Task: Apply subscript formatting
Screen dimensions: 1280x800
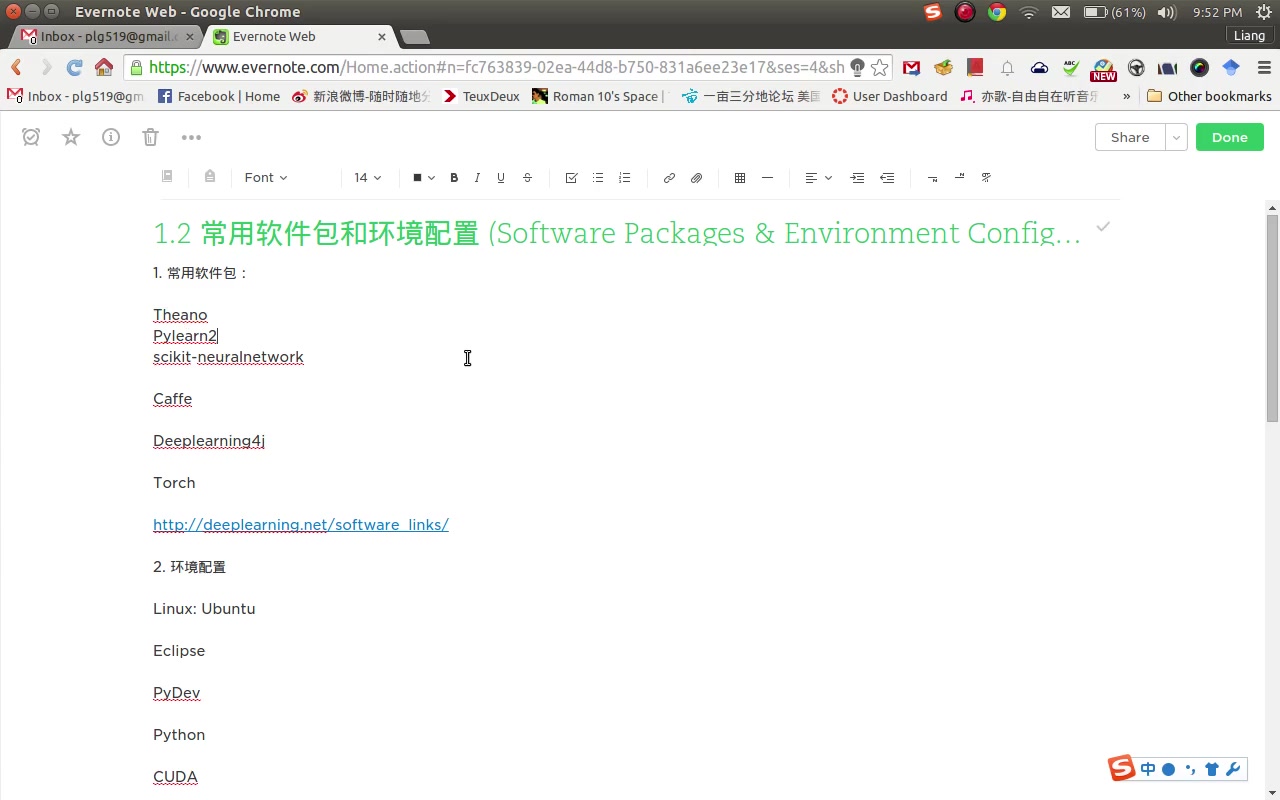Action: (932, 178)
